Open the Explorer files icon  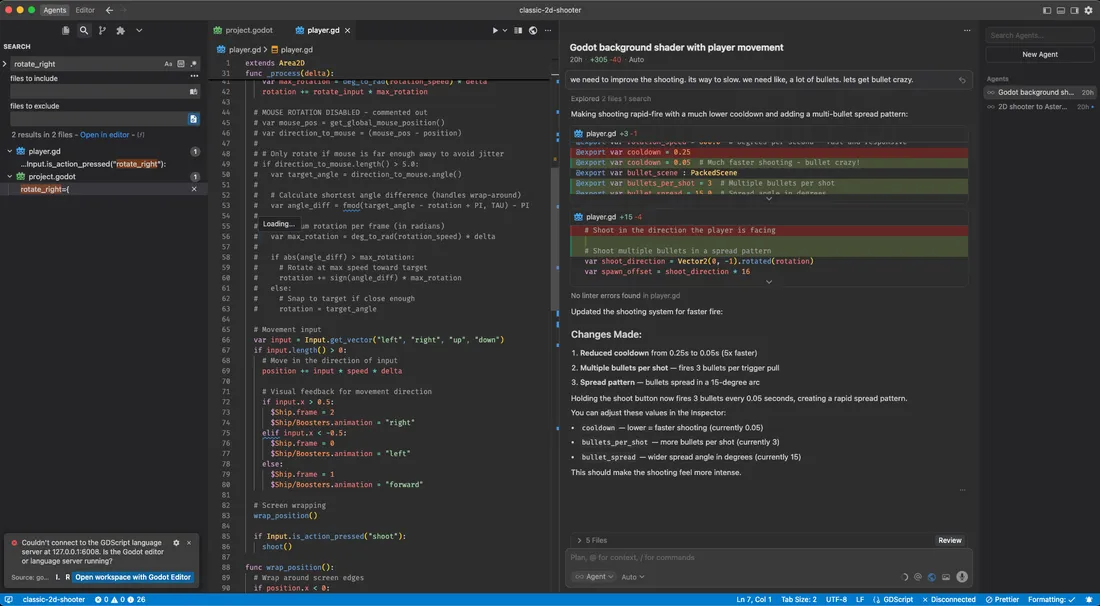[66, 31]
